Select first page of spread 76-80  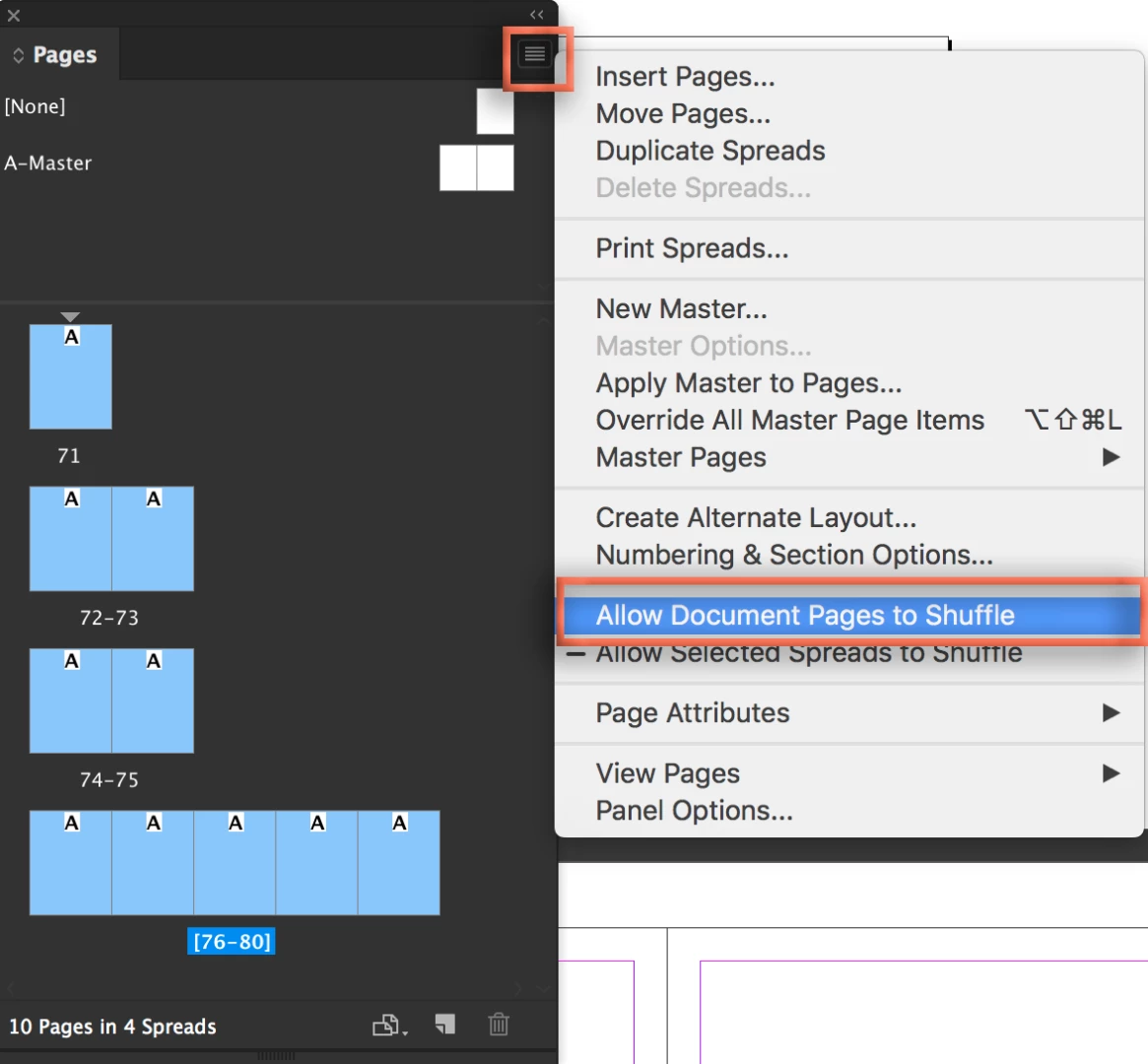tap(70, 863)
